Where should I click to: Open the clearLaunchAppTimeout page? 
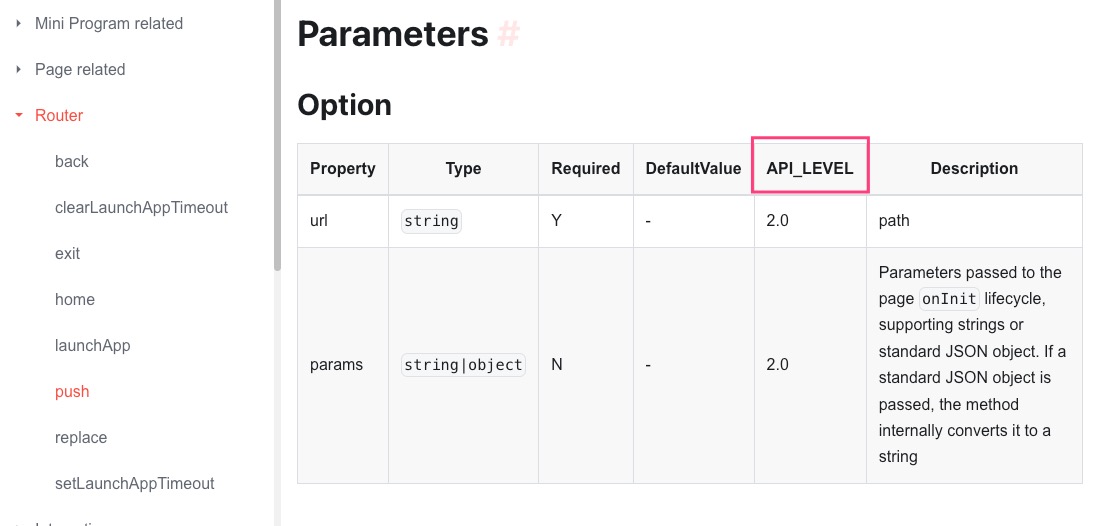[141, 207]
